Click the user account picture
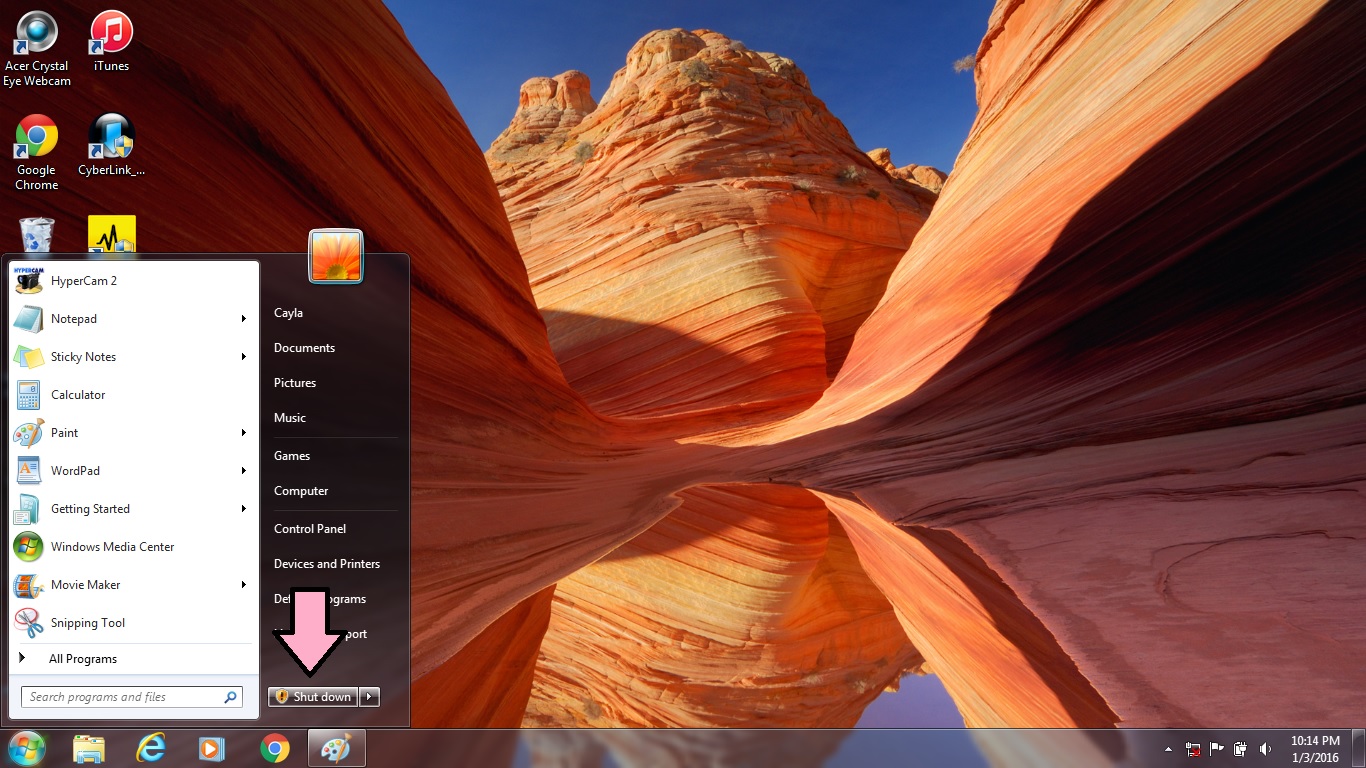 point(336,256)
